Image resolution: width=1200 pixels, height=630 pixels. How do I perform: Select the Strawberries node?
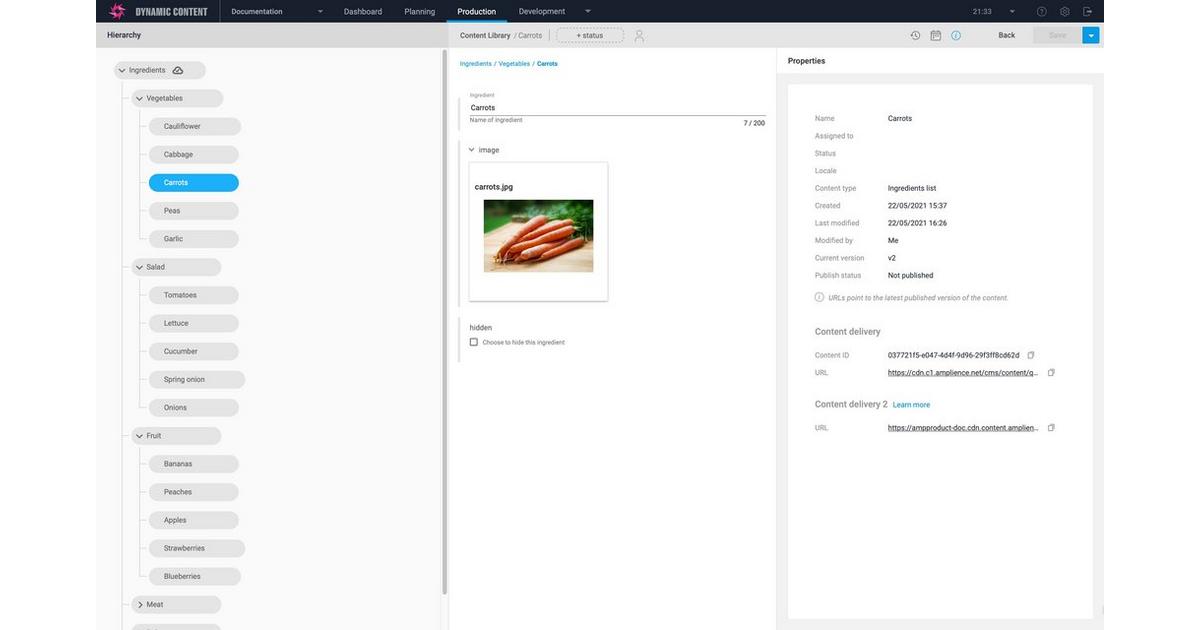pyautogui.click(x=197, y=548)
